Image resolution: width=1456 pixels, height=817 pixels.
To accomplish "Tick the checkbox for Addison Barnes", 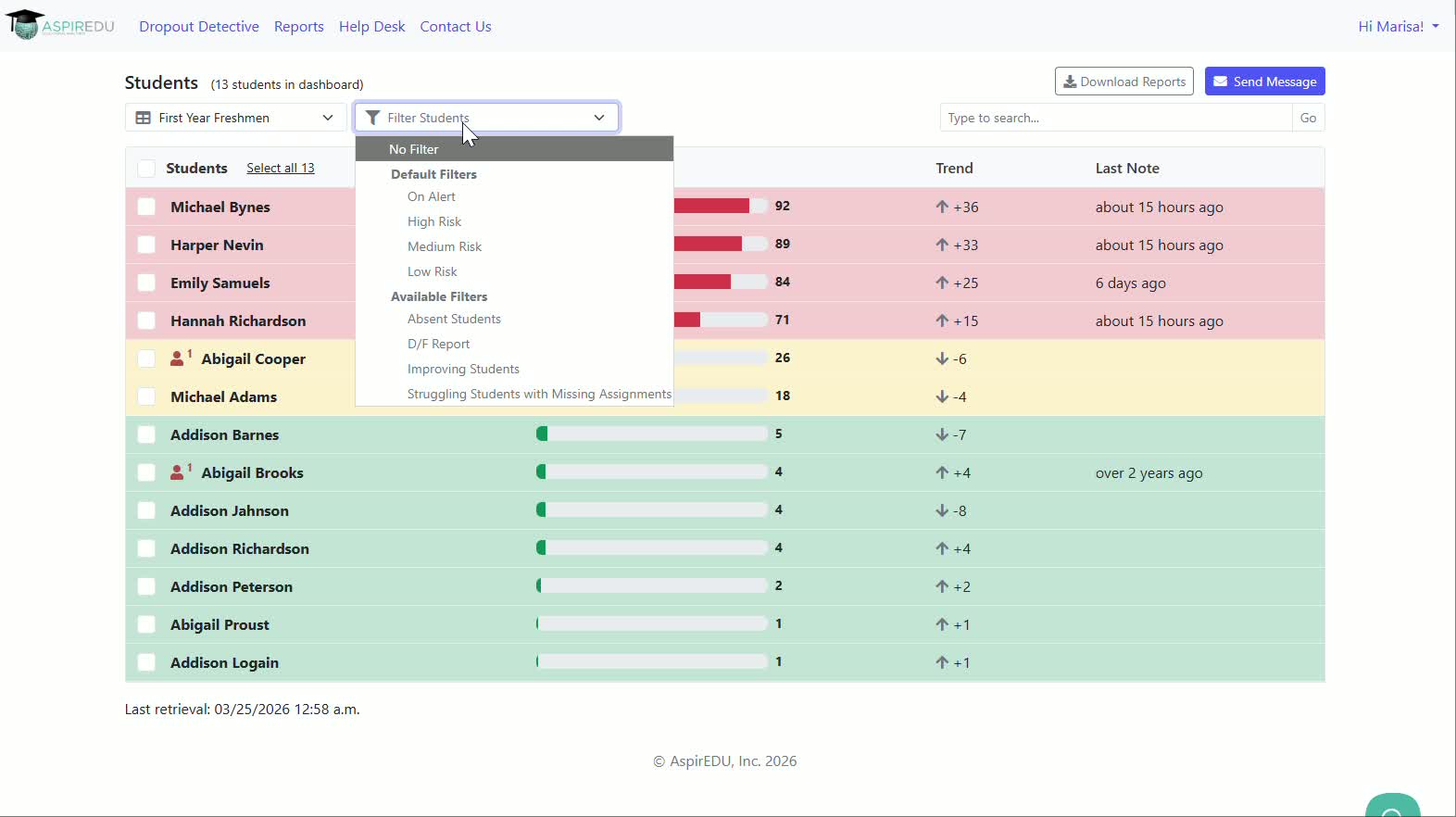I will tap(146, 434).
